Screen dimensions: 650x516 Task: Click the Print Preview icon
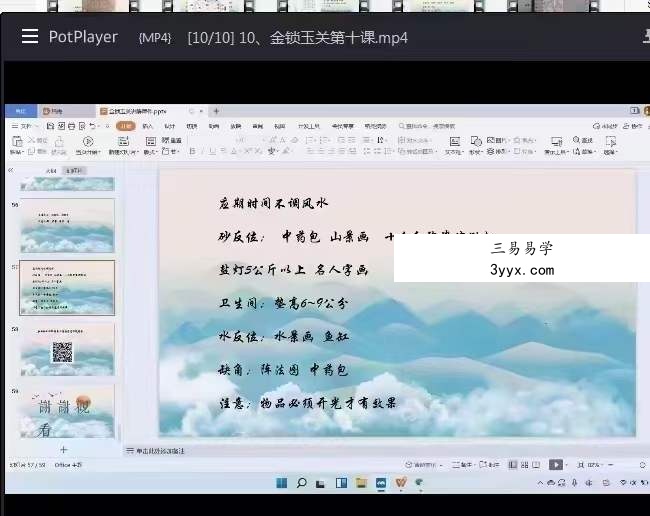click(x=82, y=126)
